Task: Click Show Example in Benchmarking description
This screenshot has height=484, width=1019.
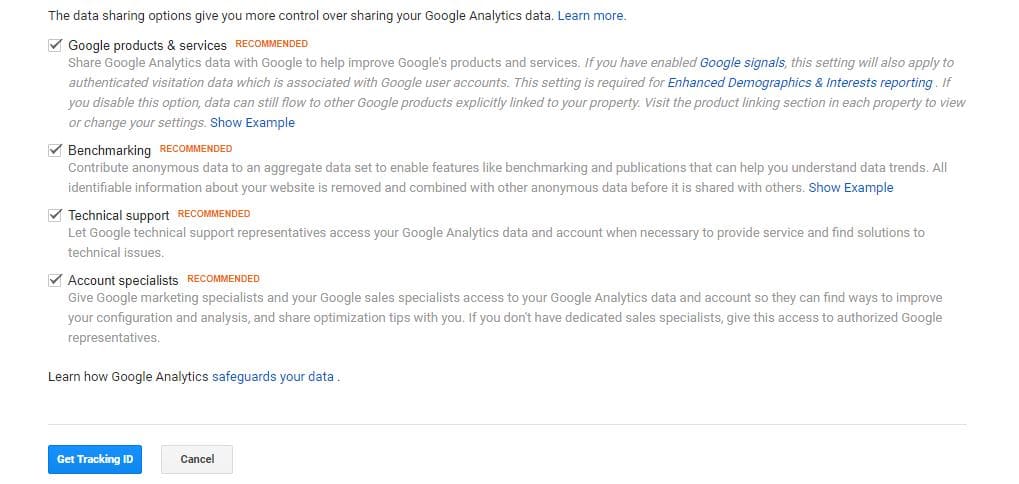Action: click(851, 188)
